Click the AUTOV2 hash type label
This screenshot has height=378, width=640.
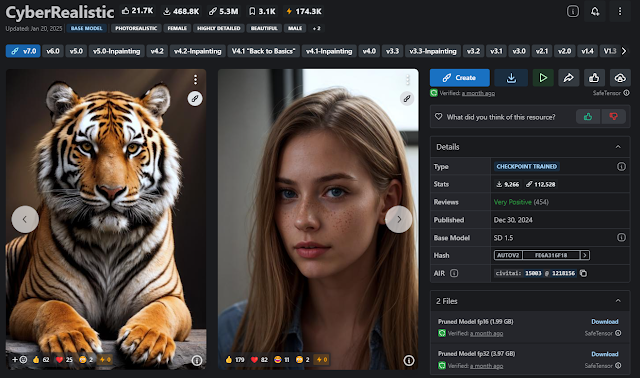pyautogui.click(x=508, y=255)
